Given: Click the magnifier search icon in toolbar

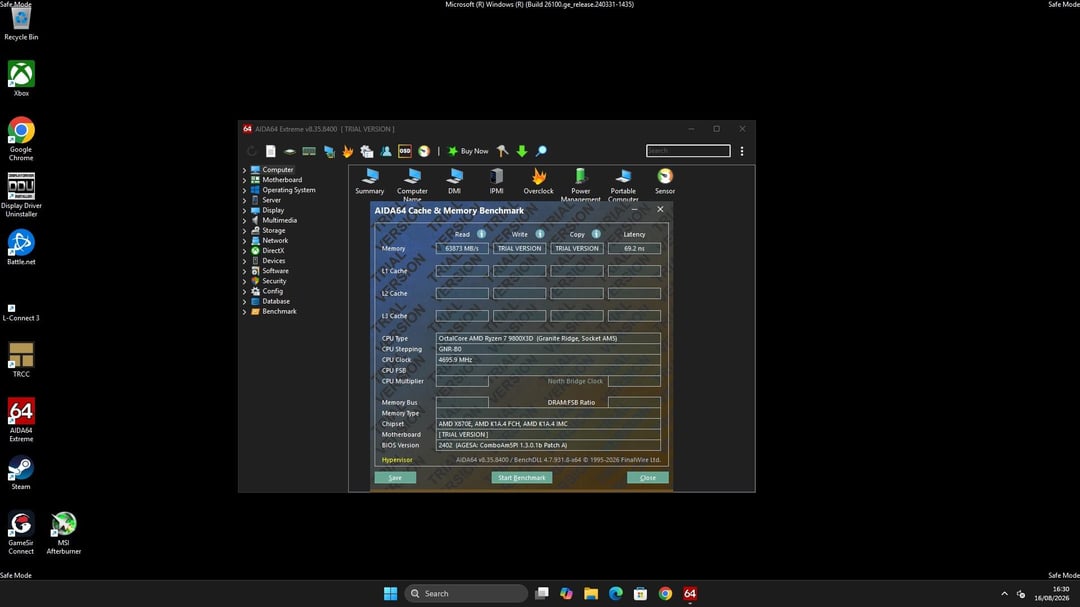Looking at the screenshot, I should [541, 151].
